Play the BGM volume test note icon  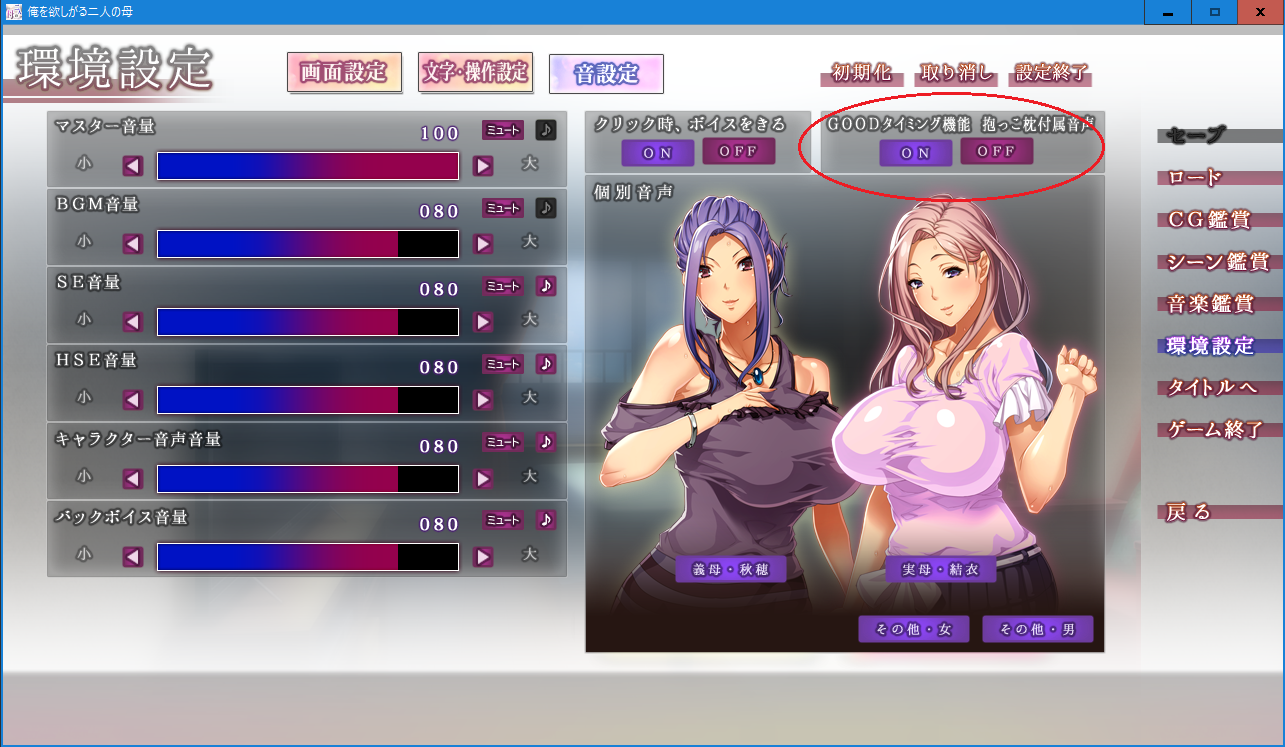(545, 208)
